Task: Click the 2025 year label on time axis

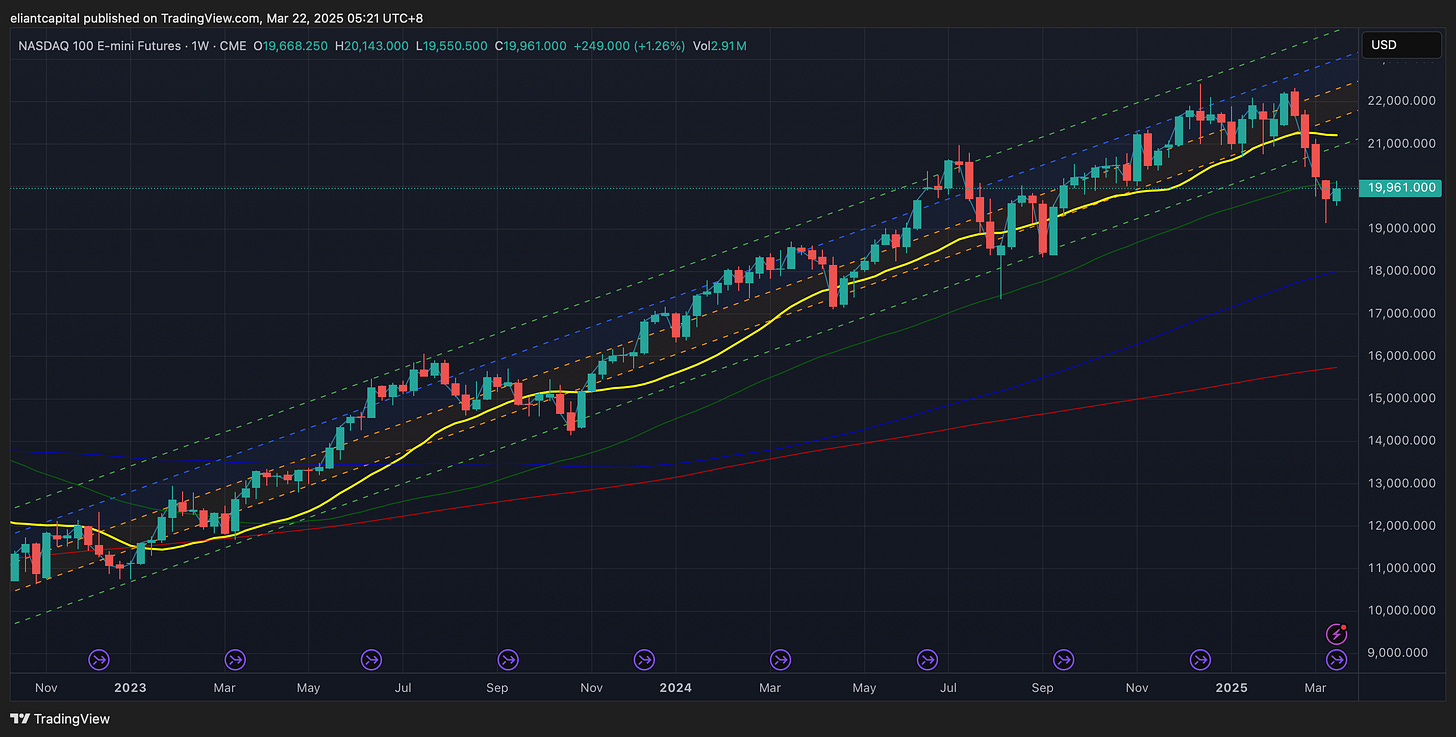Action: tap(1230, 688)
